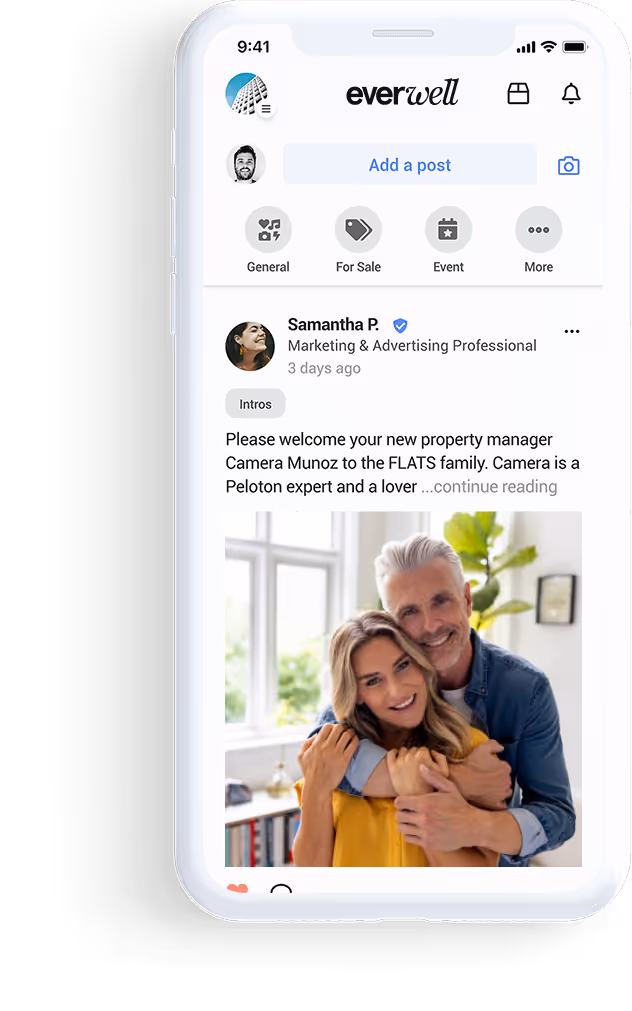632x1011 pixels.
Task: Select the General post category icon
Action: tap(268, 230)
